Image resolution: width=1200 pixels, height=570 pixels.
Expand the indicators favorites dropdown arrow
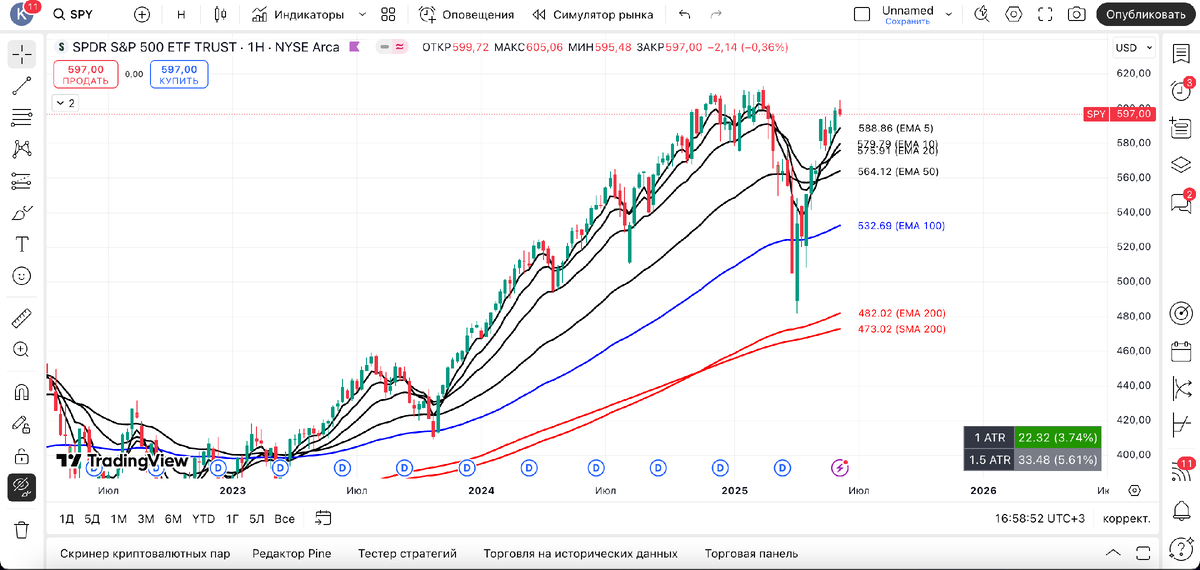coord(362,15)
